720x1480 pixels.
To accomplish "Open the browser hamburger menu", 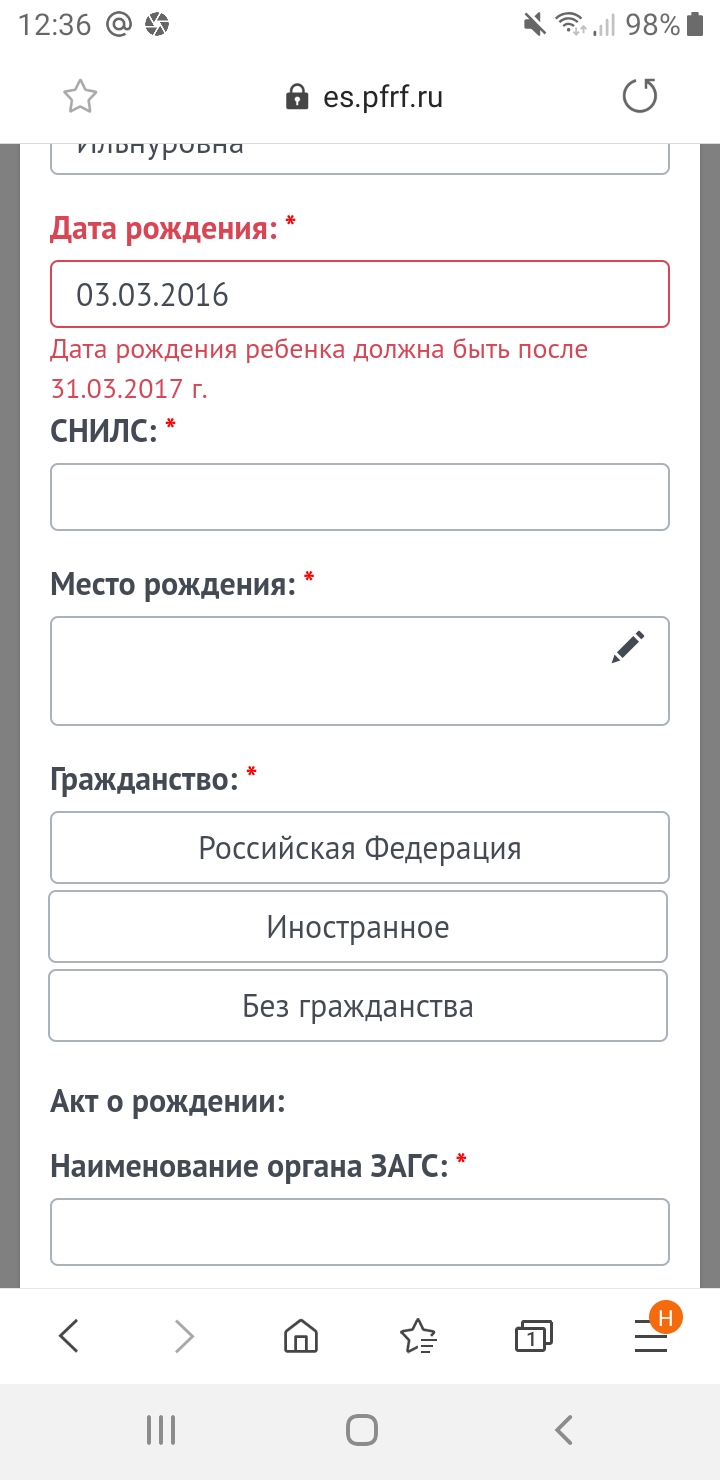I will click(651, 1335).
